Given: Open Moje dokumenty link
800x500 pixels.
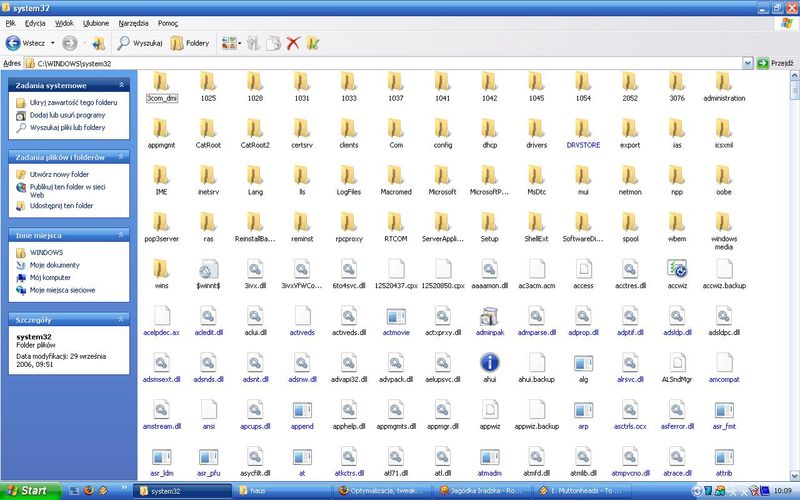Looking at the screenshot, I should [55, 265].
